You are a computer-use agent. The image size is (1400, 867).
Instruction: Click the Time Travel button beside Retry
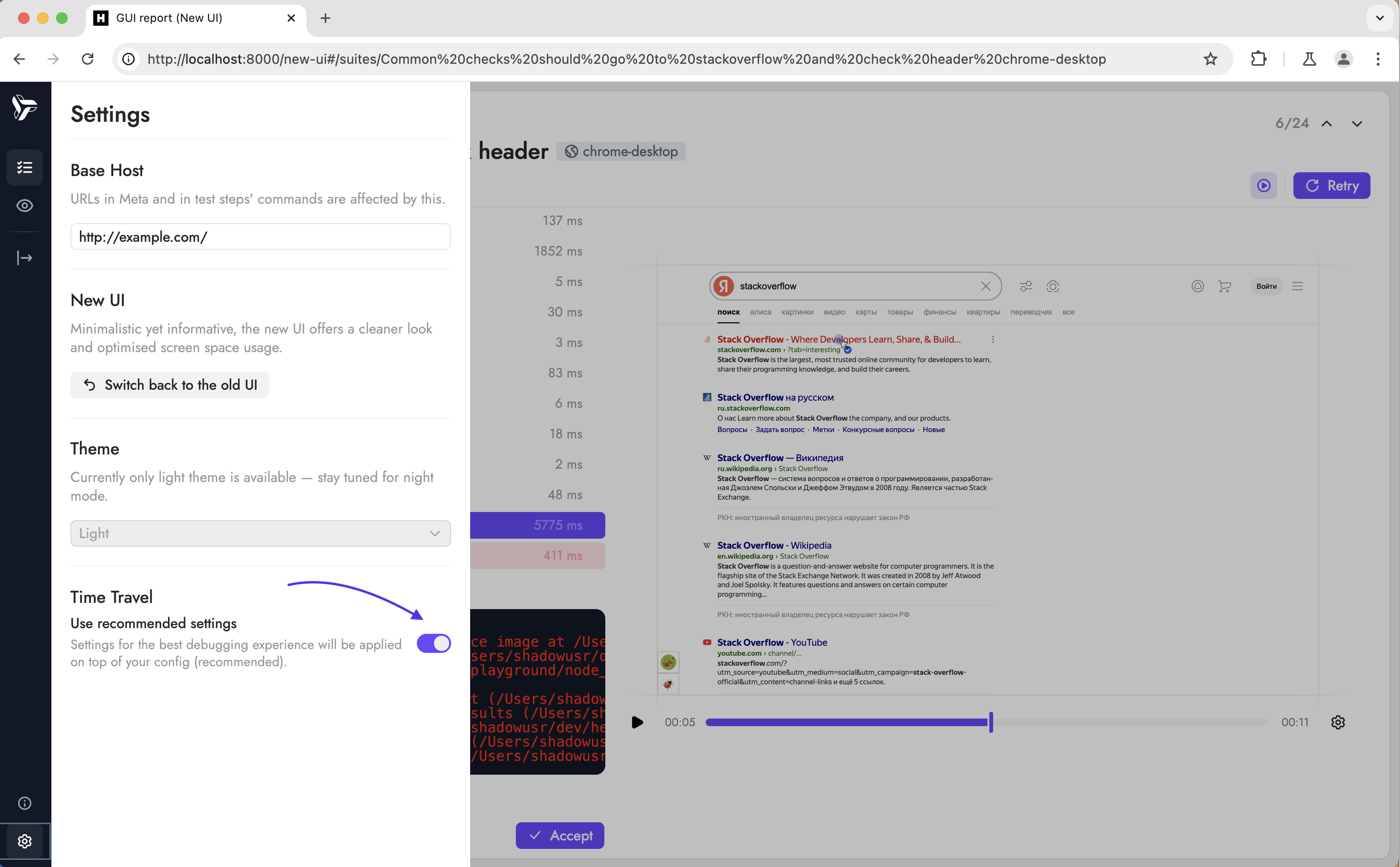point(1263,185)
